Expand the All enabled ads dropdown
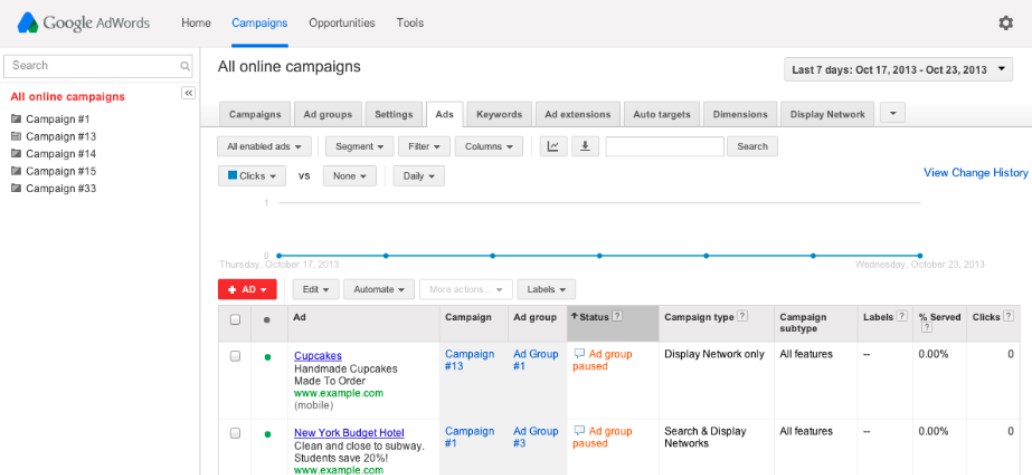The height and width of the screenshot is (475, 1032). 264,147
